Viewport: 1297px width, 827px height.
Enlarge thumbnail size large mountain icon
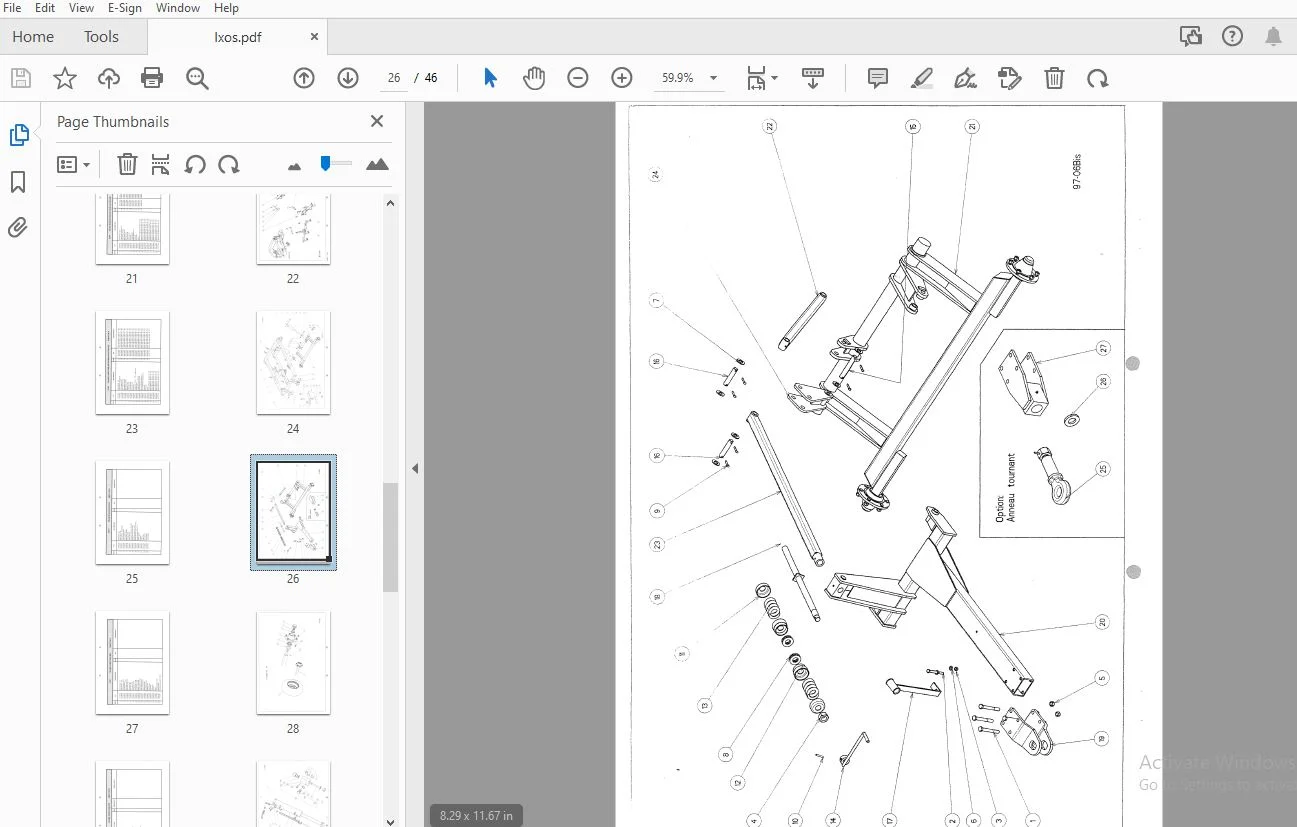(377, 164)
